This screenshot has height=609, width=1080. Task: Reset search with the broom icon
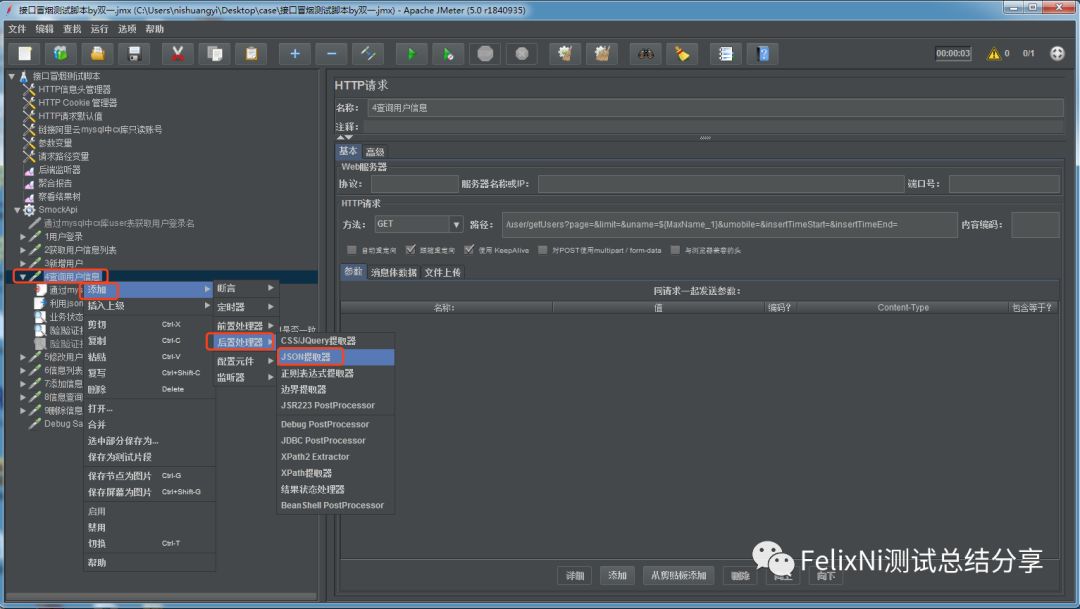pos(682,54)
